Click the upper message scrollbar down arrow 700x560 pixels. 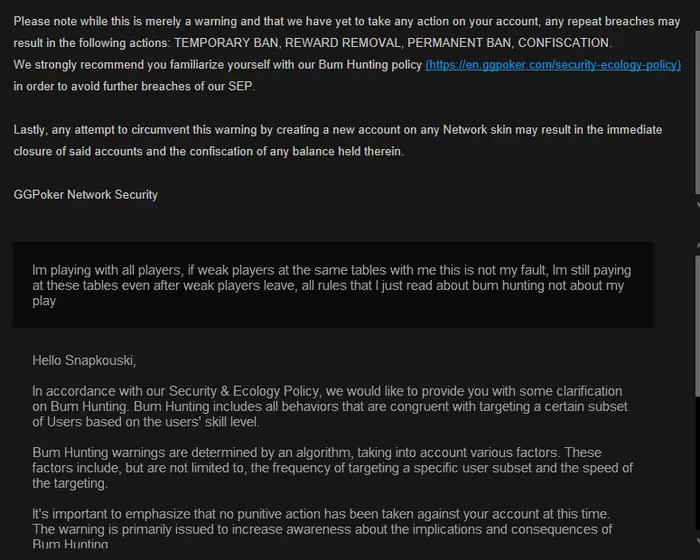696,203
